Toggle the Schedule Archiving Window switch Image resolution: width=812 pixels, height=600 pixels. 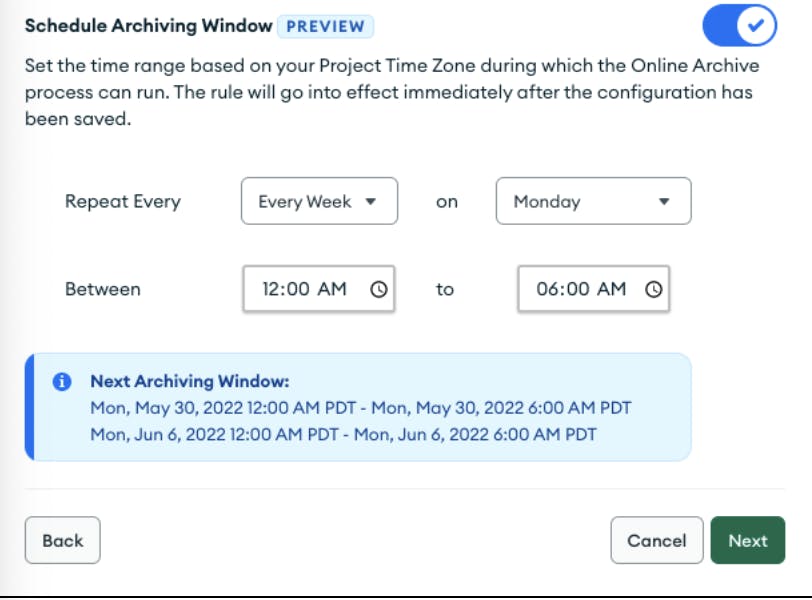pos(739,26)
